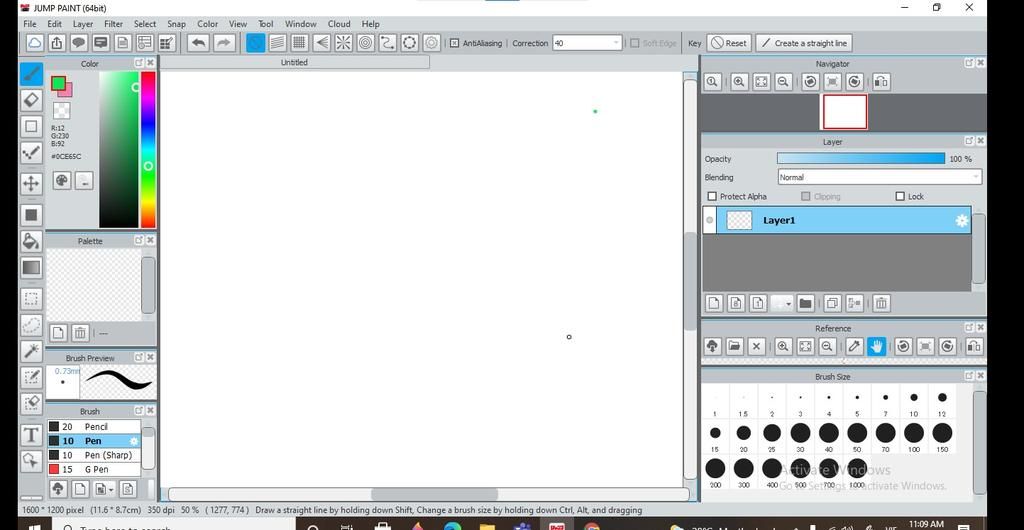Open the Filter menu
1024x530 pixels.
[113, 24]
